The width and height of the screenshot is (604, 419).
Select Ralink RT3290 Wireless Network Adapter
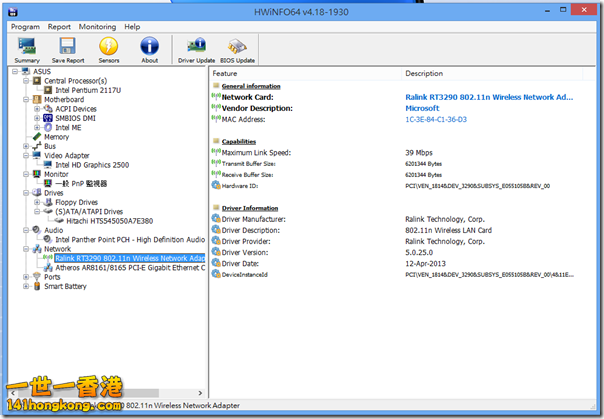(x=130, y=258)
